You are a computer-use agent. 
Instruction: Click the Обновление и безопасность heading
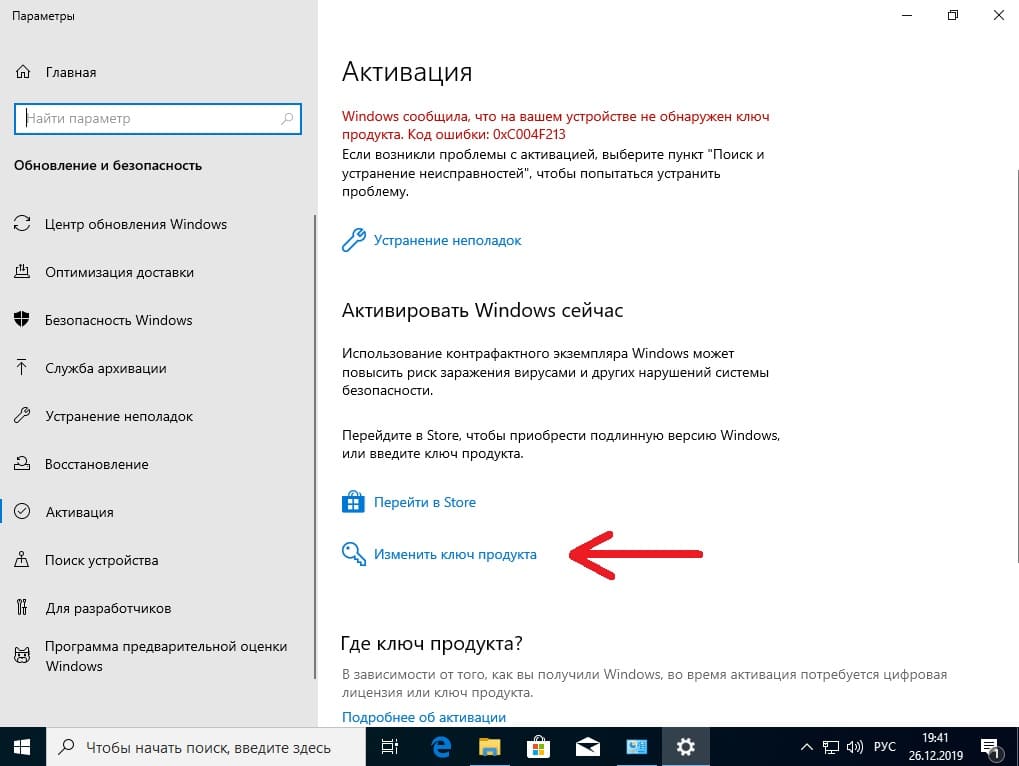coord(108,166)
